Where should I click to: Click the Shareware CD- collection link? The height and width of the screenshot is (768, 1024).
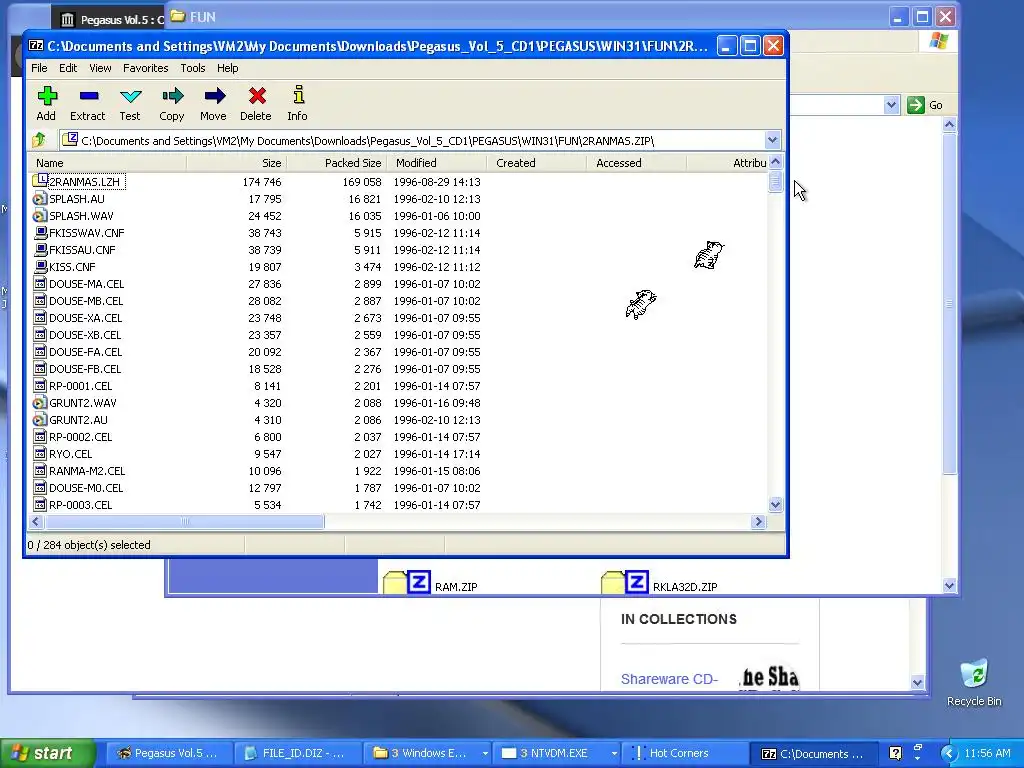click(x=669, y=679)
